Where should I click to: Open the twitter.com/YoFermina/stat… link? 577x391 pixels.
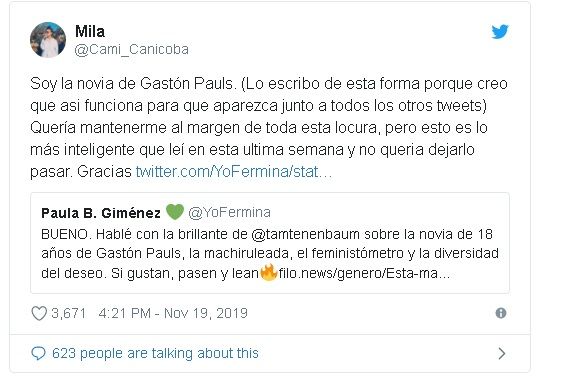234,172
